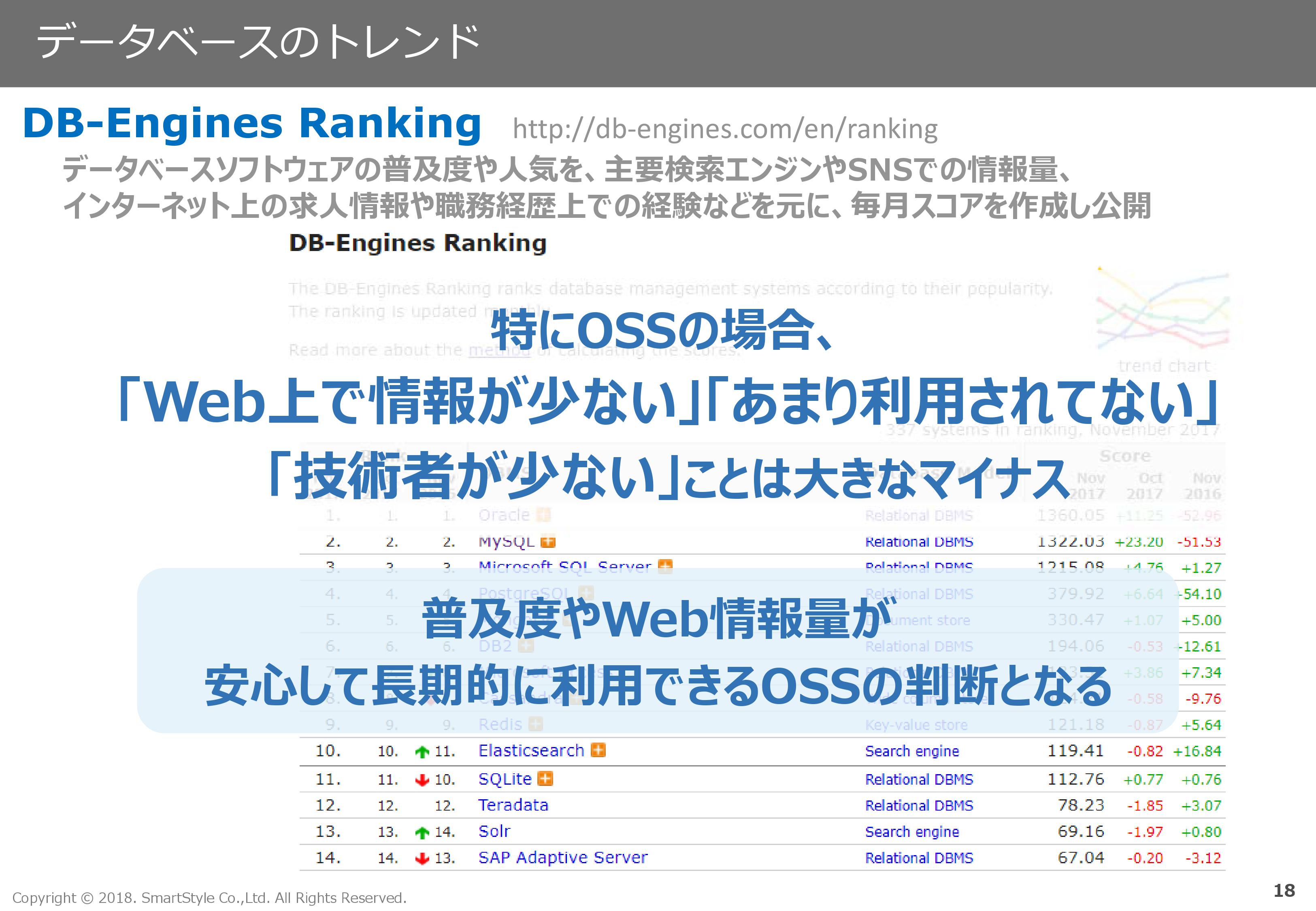Click Relational DBMS link in SAP Adaptive Server row

pyautogui.click(x=919, y=858)
